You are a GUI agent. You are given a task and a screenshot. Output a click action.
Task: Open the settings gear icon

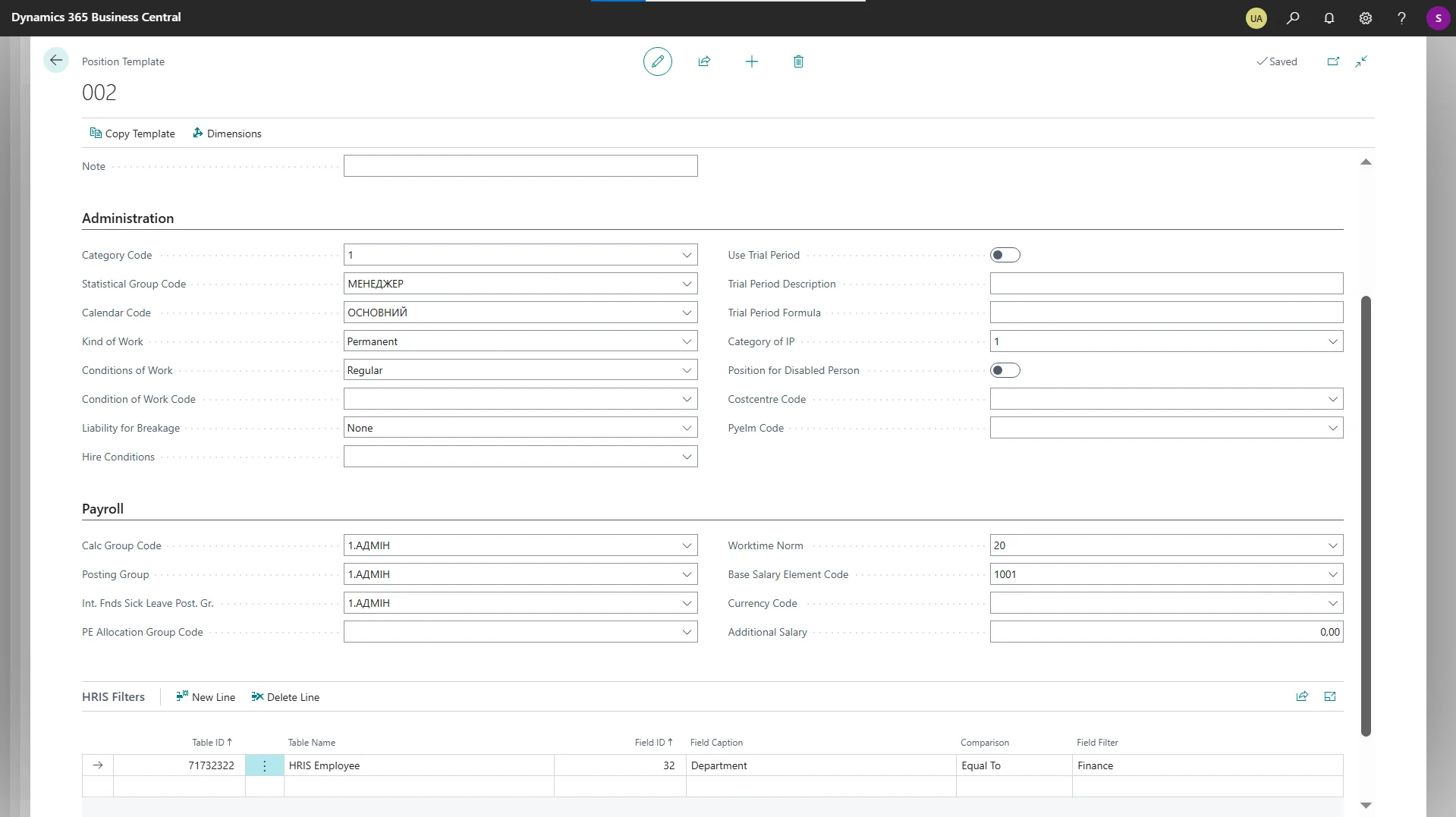coord(1365,18)
